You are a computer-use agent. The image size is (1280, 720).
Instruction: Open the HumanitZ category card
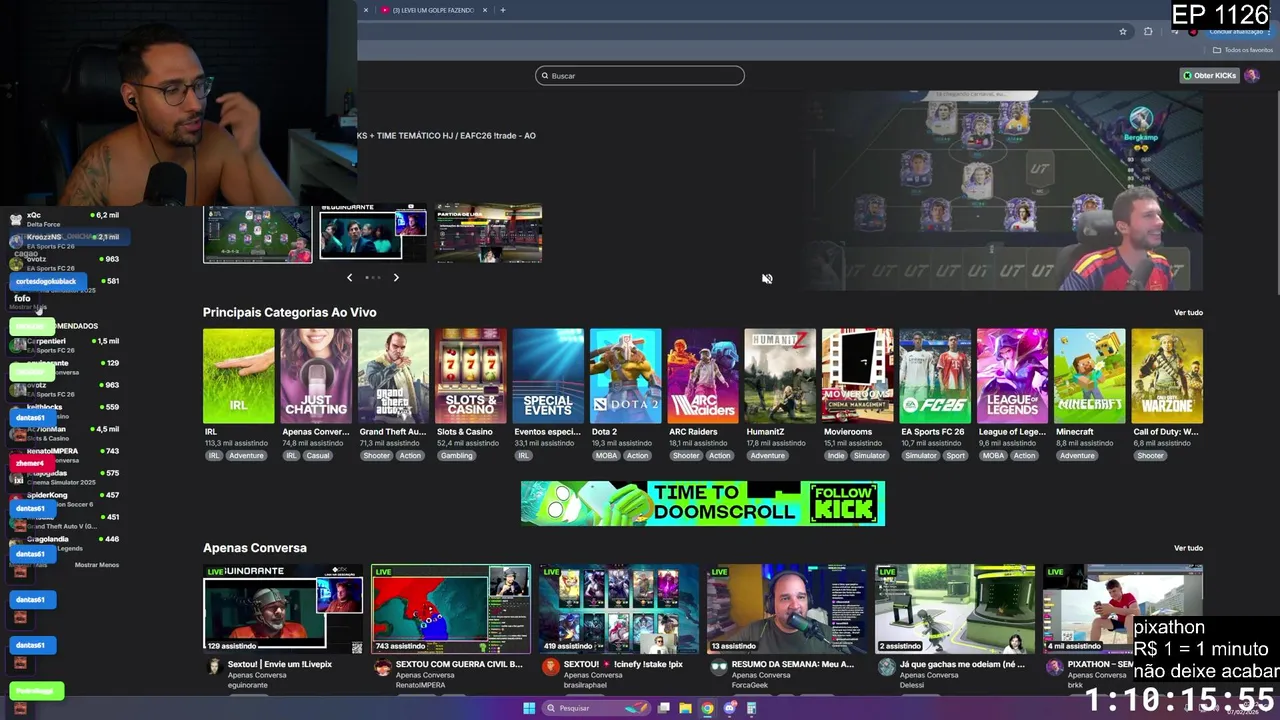click(x=780, y=376)
